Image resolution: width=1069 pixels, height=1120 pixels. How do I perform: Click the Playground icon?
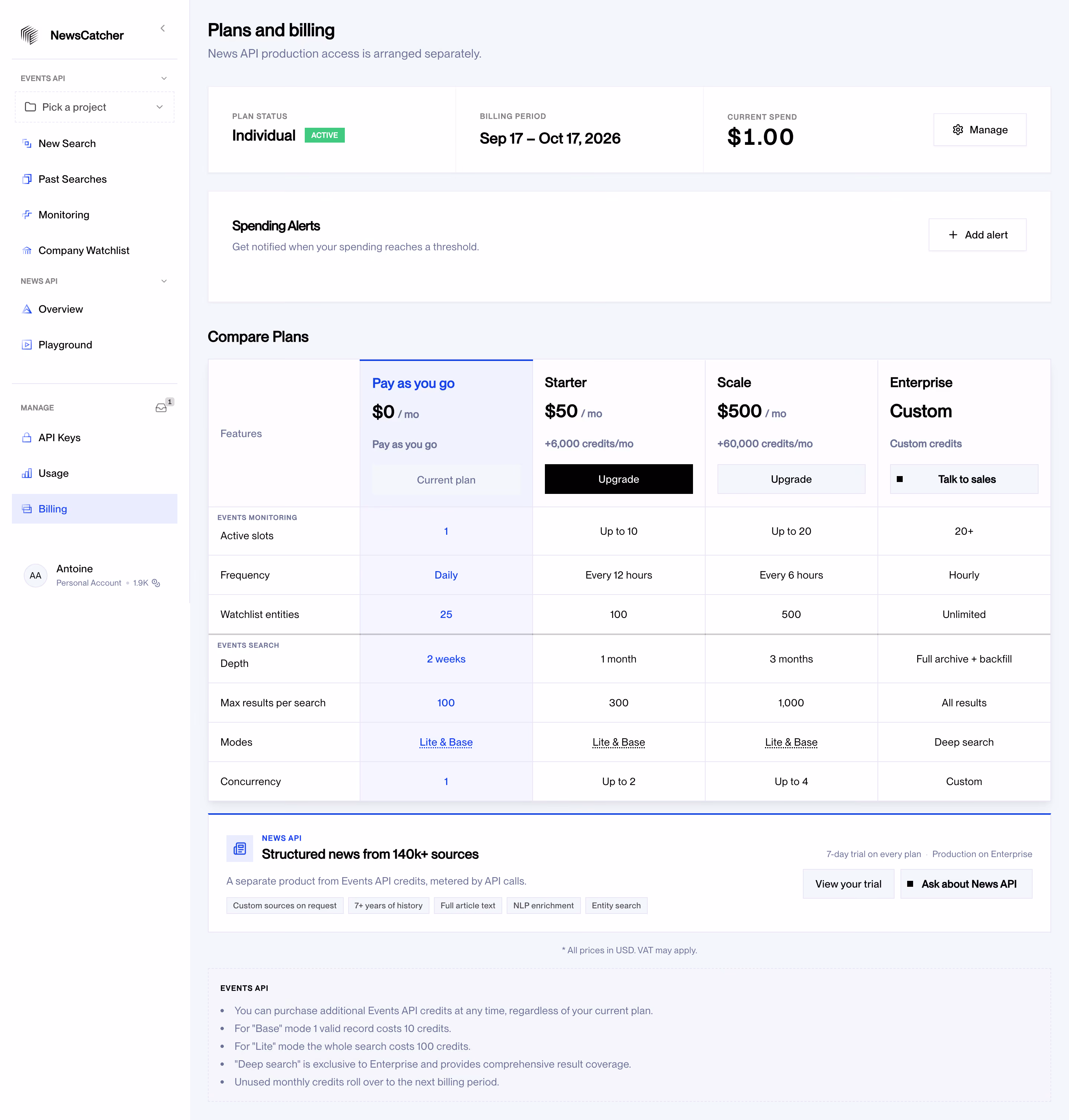(27, 345)
